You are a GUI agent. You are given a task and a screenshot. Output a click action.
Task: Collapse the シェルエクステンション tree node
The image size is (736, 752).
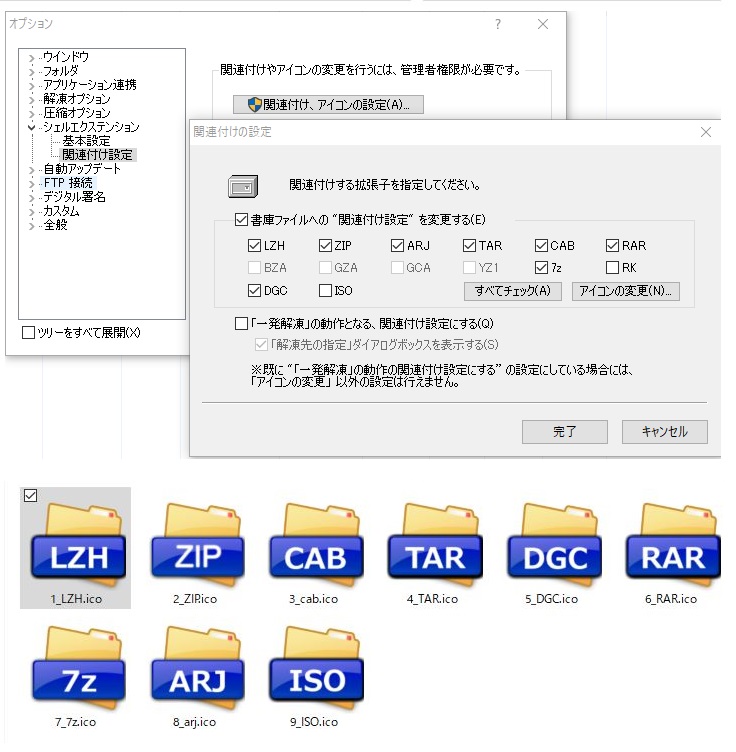(x=31, y=128)
